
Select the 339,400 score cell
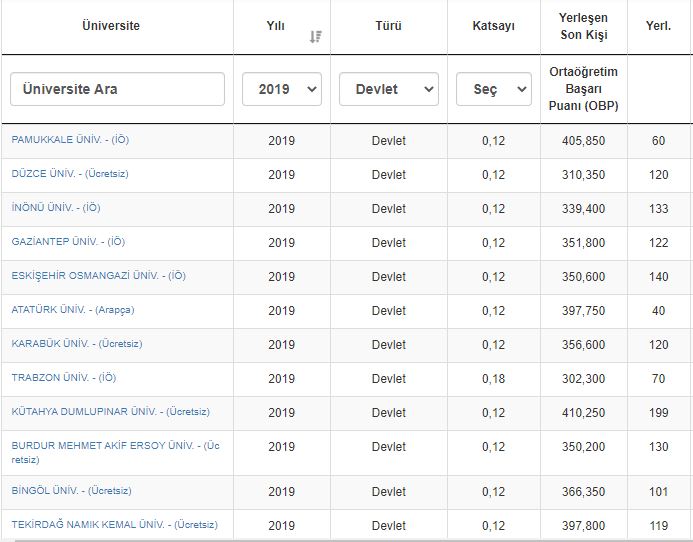click(583, 209)
